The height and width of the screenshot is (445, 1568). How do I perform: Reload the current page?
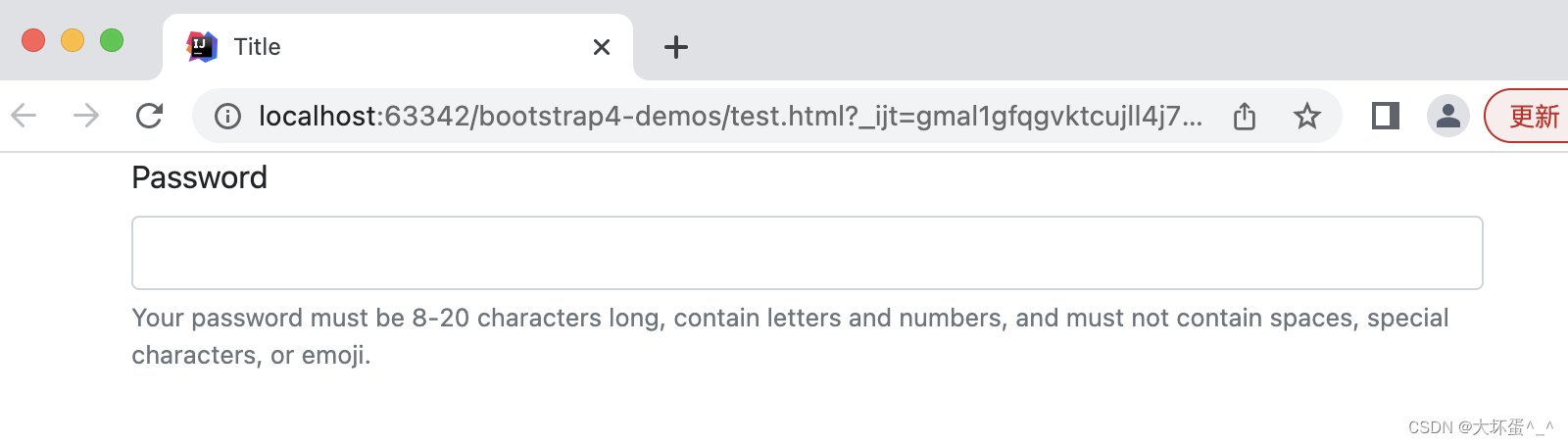149,116
